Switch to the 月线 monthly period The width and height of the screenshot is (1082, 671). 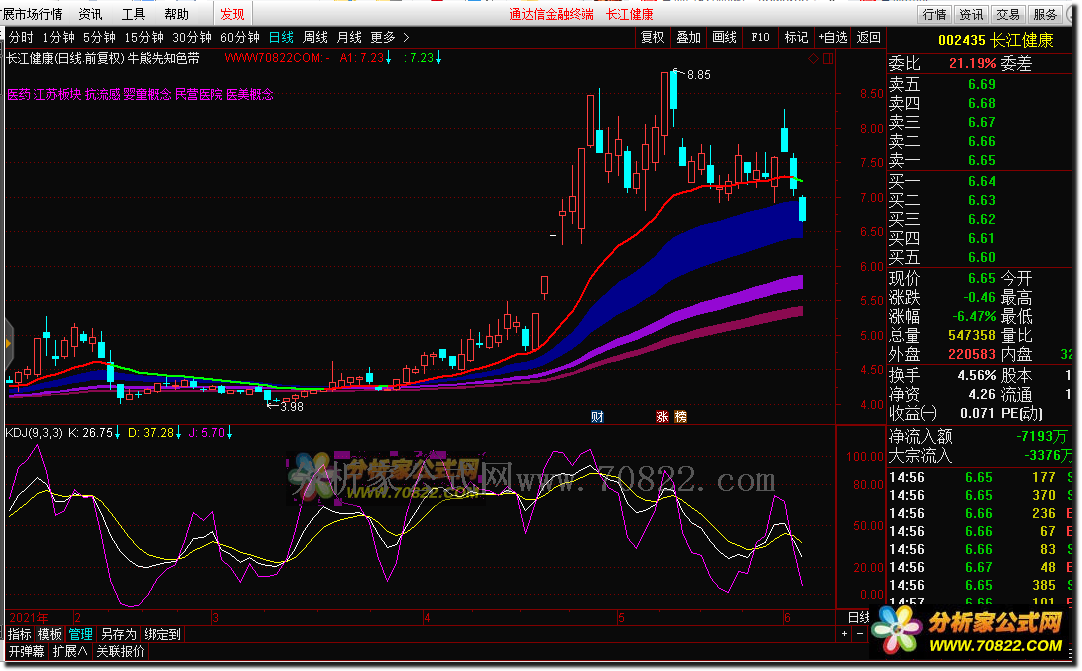(349, 37)
